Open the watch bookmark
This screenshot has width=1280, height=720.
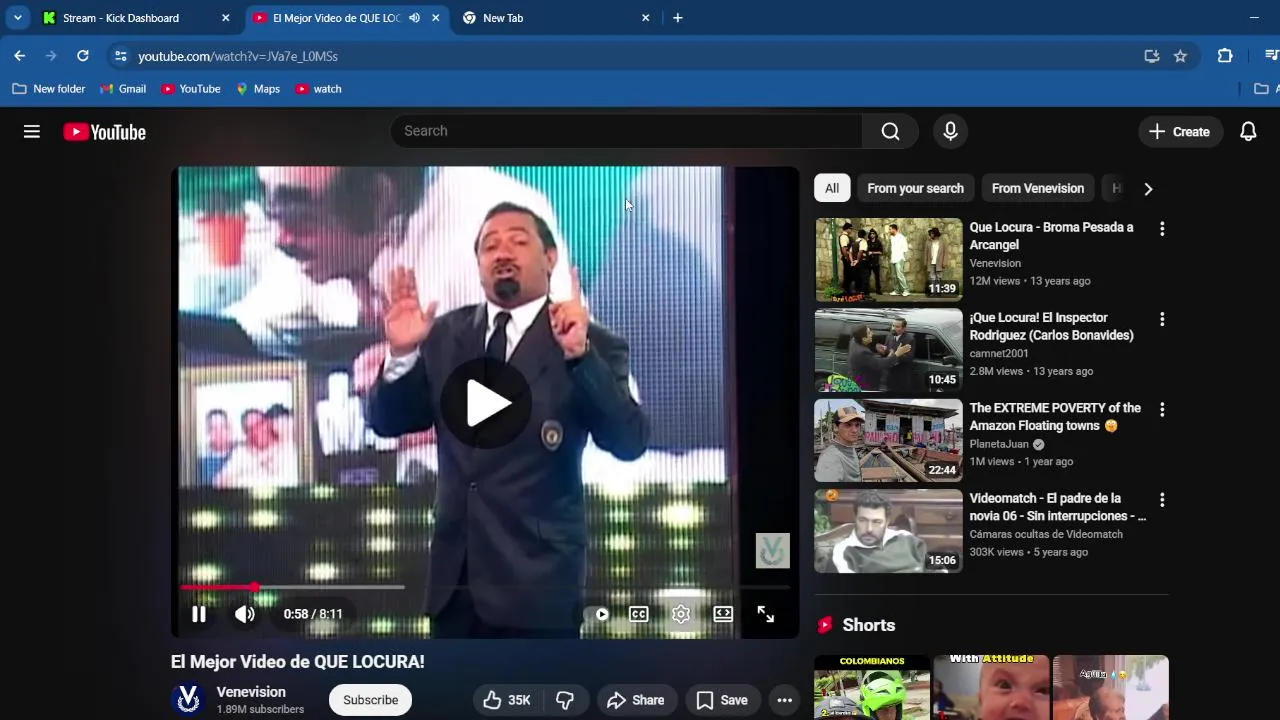tap(318, 89)
